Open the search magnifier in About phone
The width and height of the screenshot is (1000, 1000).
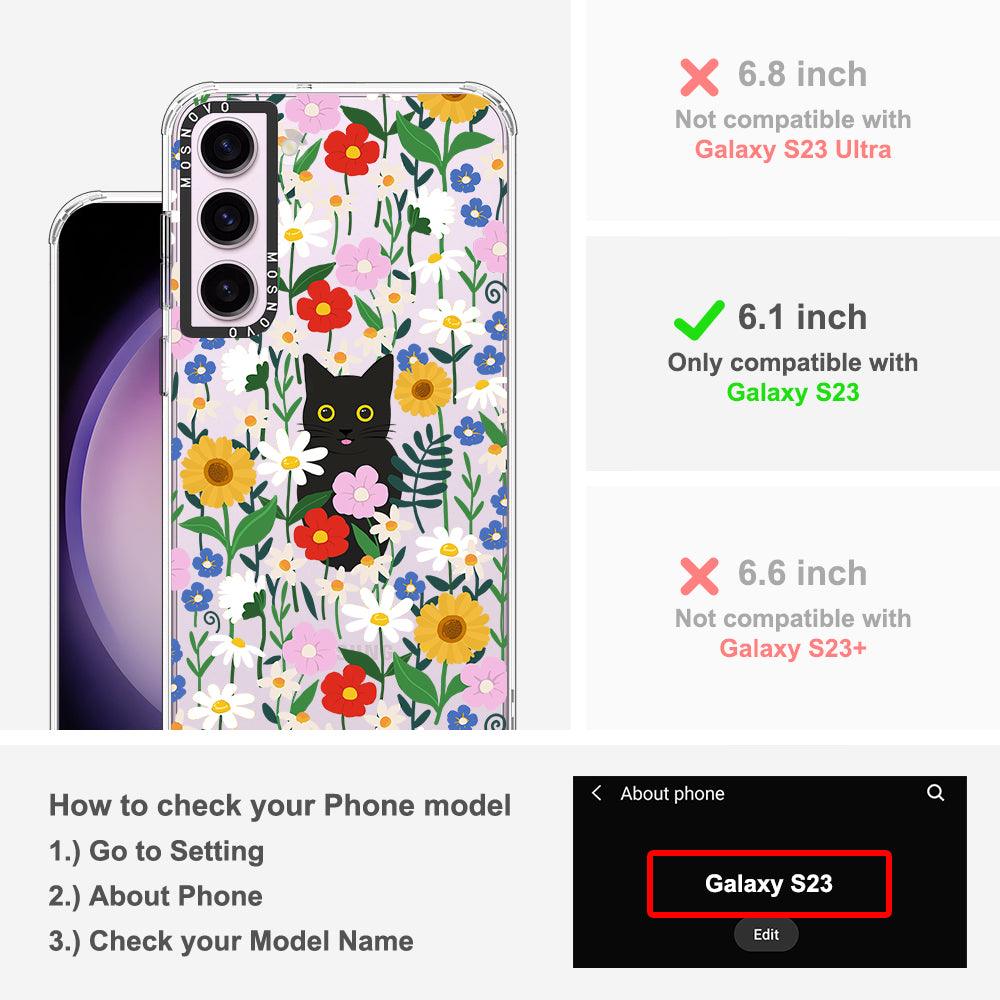935,793
